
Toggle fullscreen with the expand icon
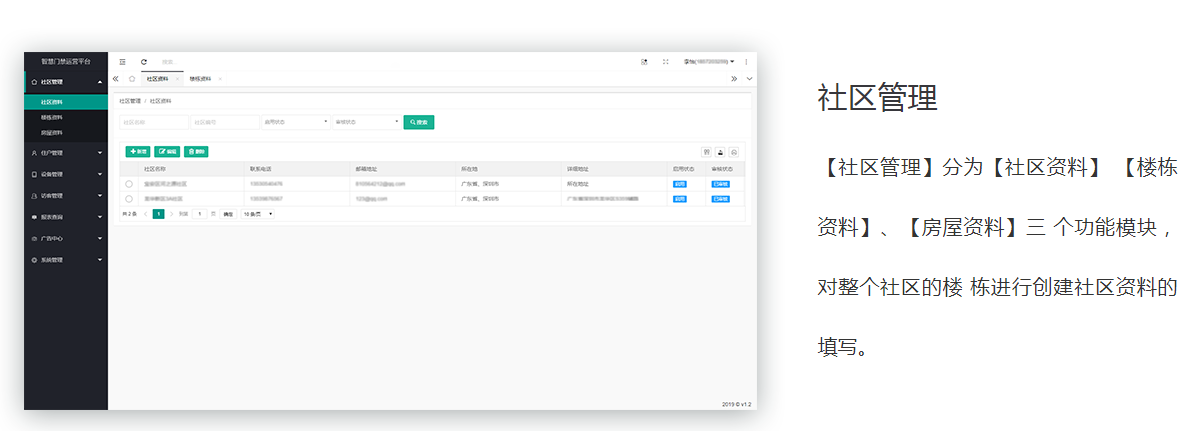point(666,62)
